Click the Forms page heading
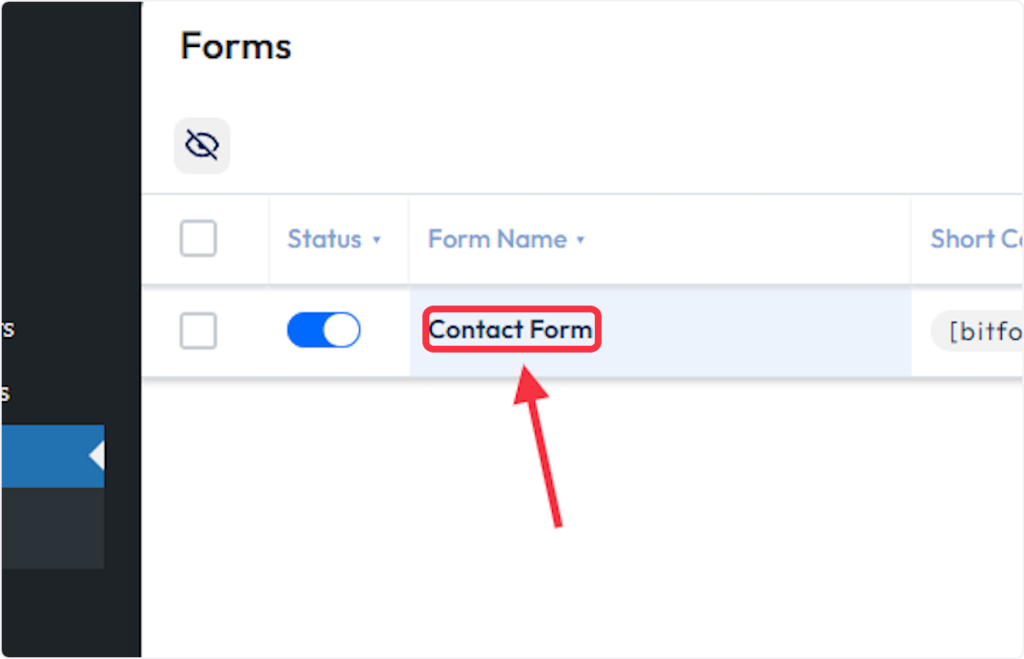The height and width of the screenshot is (659, 1024). click(x=235, y=46)
